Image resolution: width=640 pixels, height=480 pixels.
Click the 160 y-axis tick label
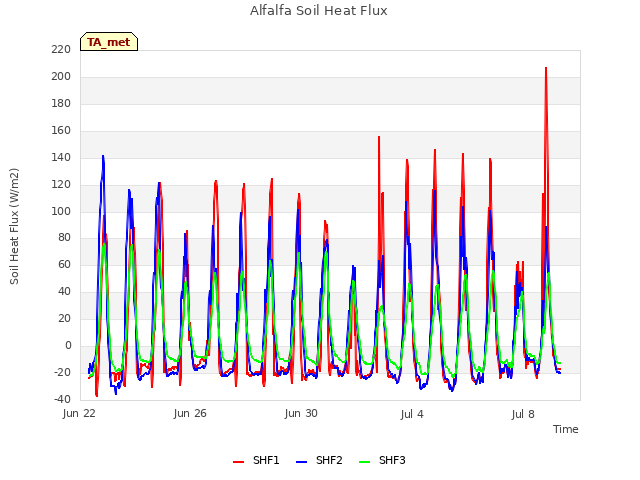[61, 131]
